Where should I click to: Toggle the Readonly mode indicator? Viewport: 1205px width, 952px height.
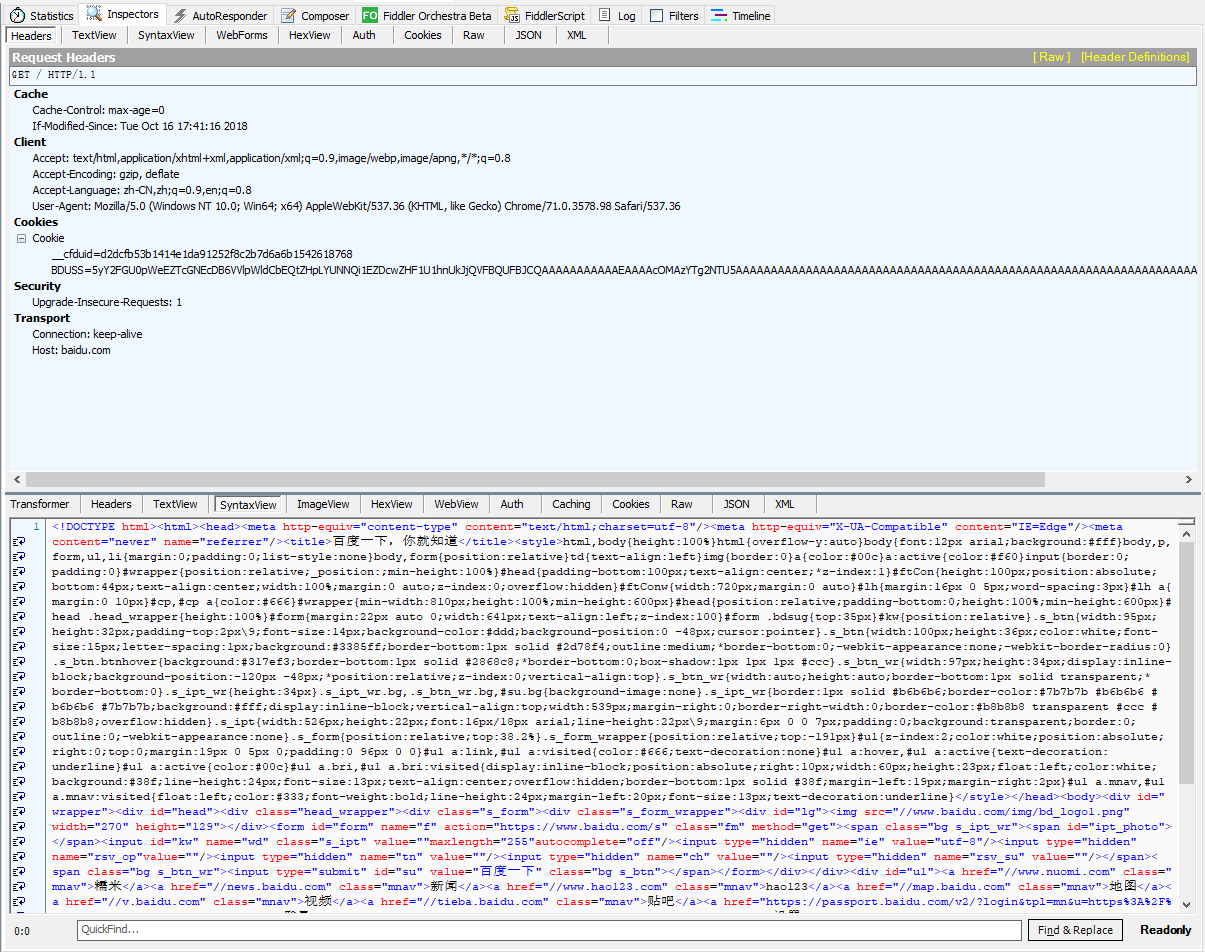[x=1165, y=930]
